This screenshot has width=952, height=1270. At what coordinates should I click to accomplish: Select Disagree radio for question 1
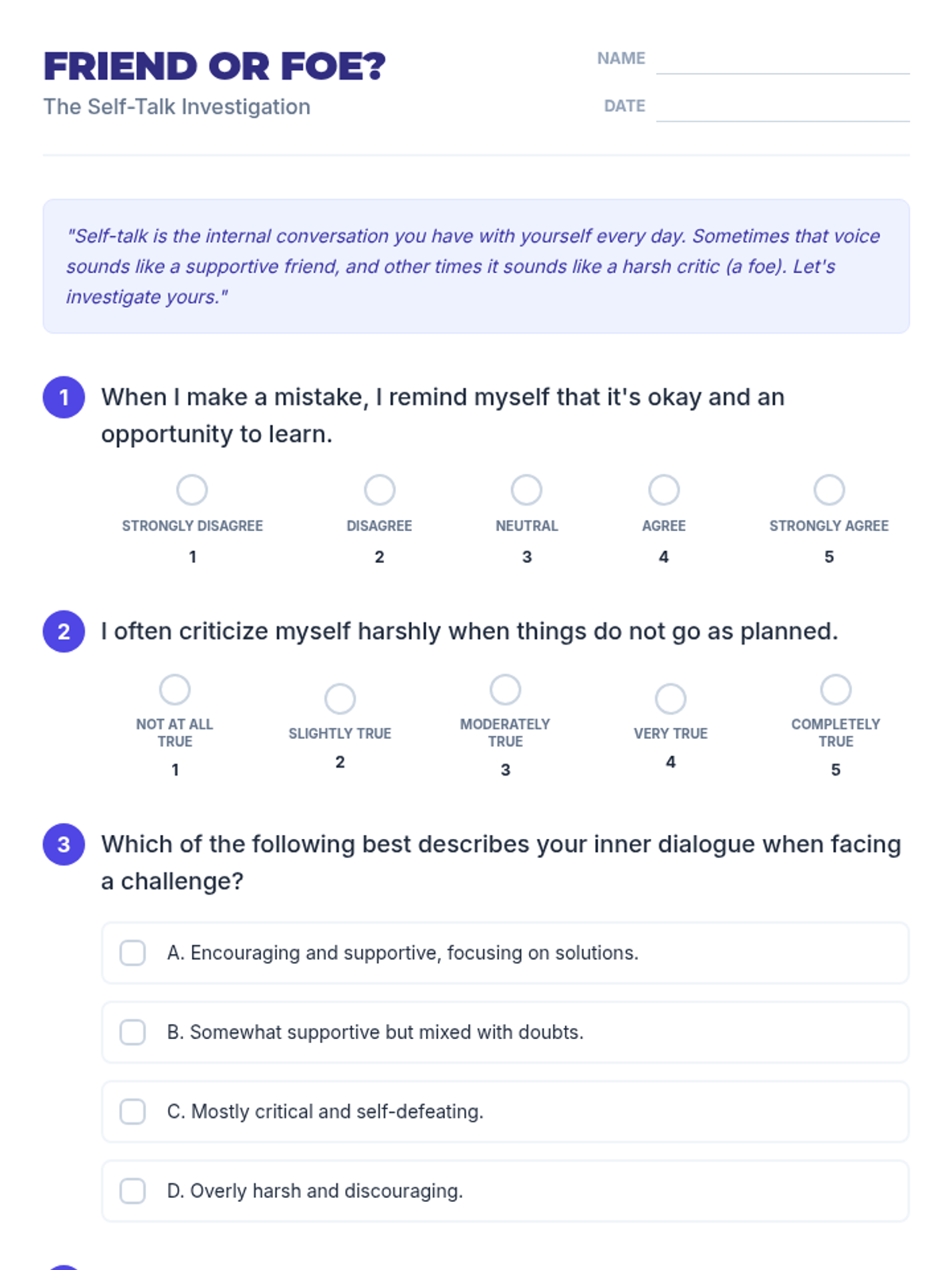379,490
